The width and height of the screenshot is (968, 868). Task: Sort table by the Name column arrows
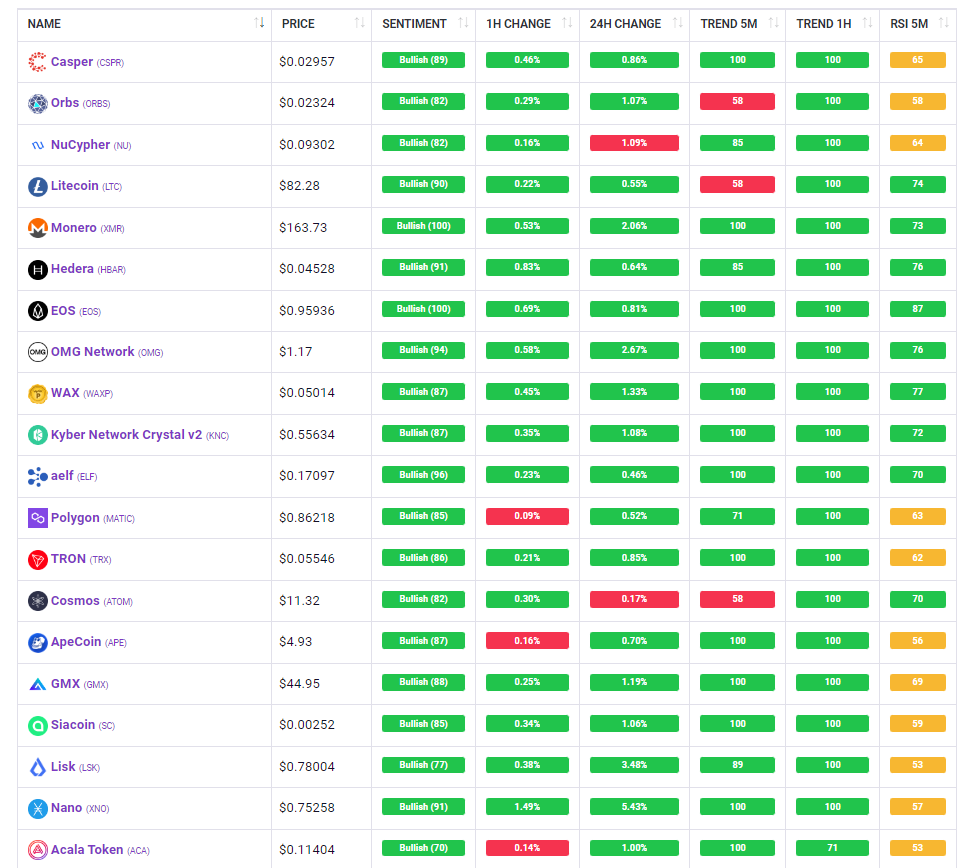pos(260,23)
